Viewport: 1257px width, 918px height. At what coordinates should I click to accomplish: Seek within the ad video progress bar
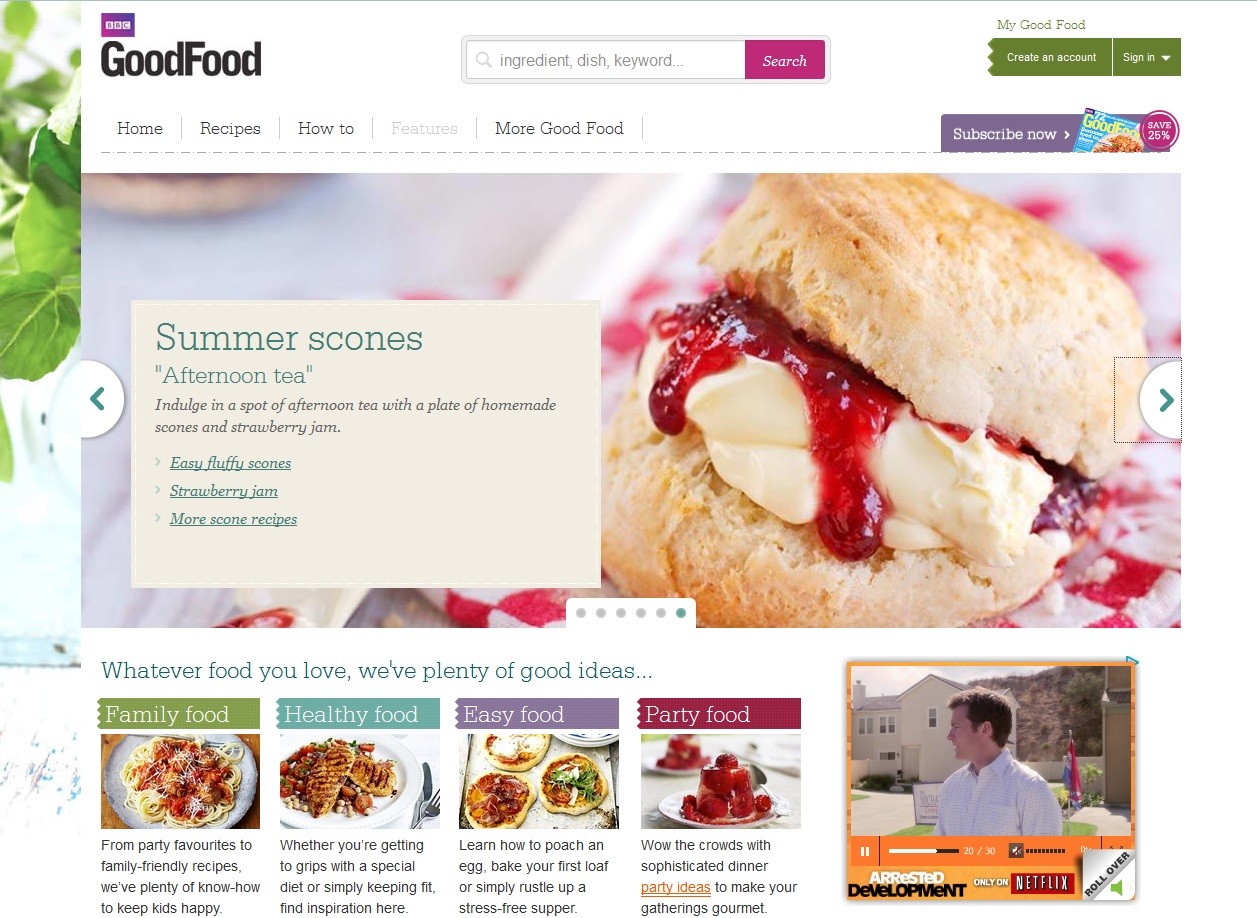pyautogui.click(x=923, y=851)
